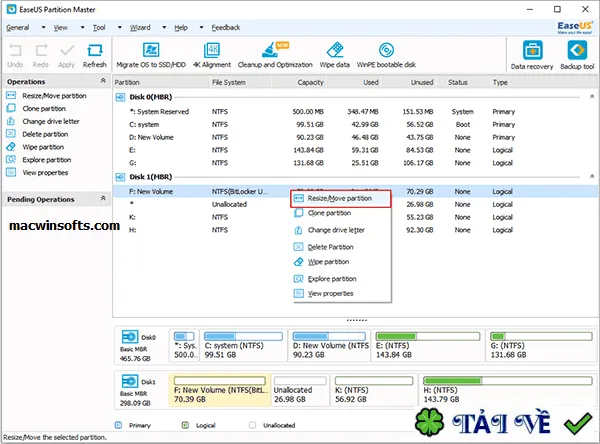Open the Wizard menu
This screenshot has height=444, width=600.
(x=140, y=28)
